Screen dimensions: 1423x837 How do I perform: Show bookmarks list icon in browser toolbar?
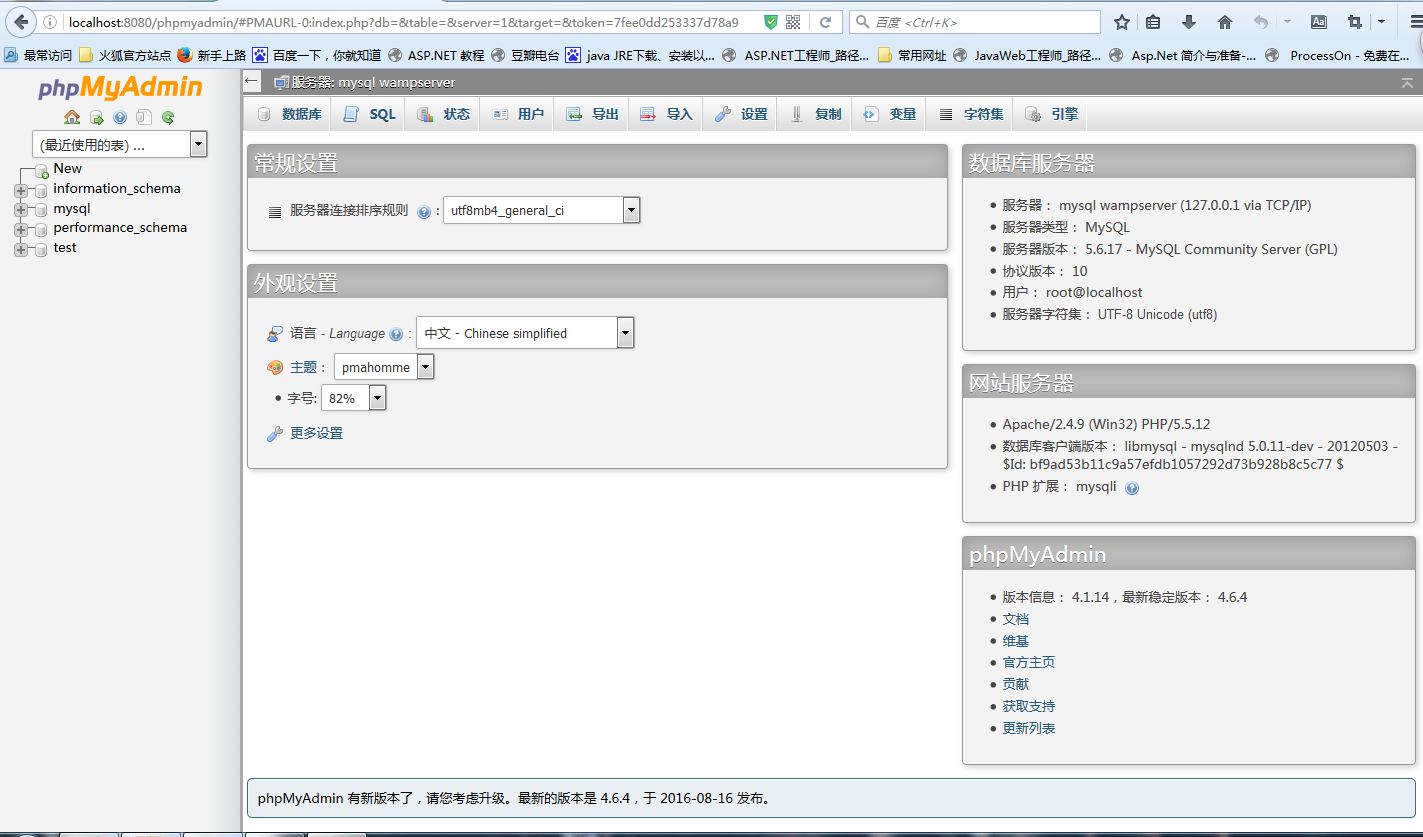(1153, 22)
